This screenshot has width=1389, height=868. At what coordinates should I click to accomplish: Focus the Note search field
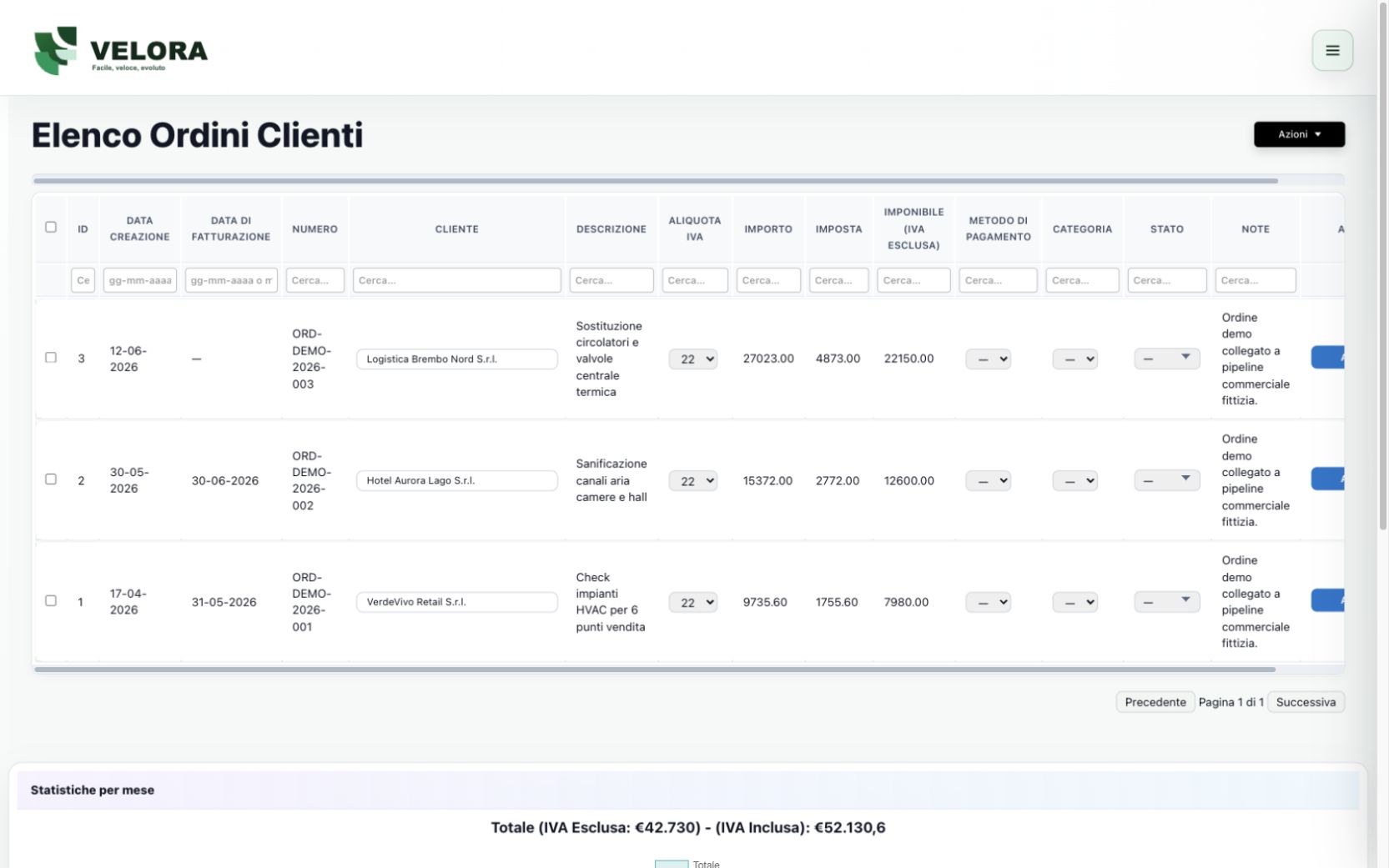[1256, 280]
